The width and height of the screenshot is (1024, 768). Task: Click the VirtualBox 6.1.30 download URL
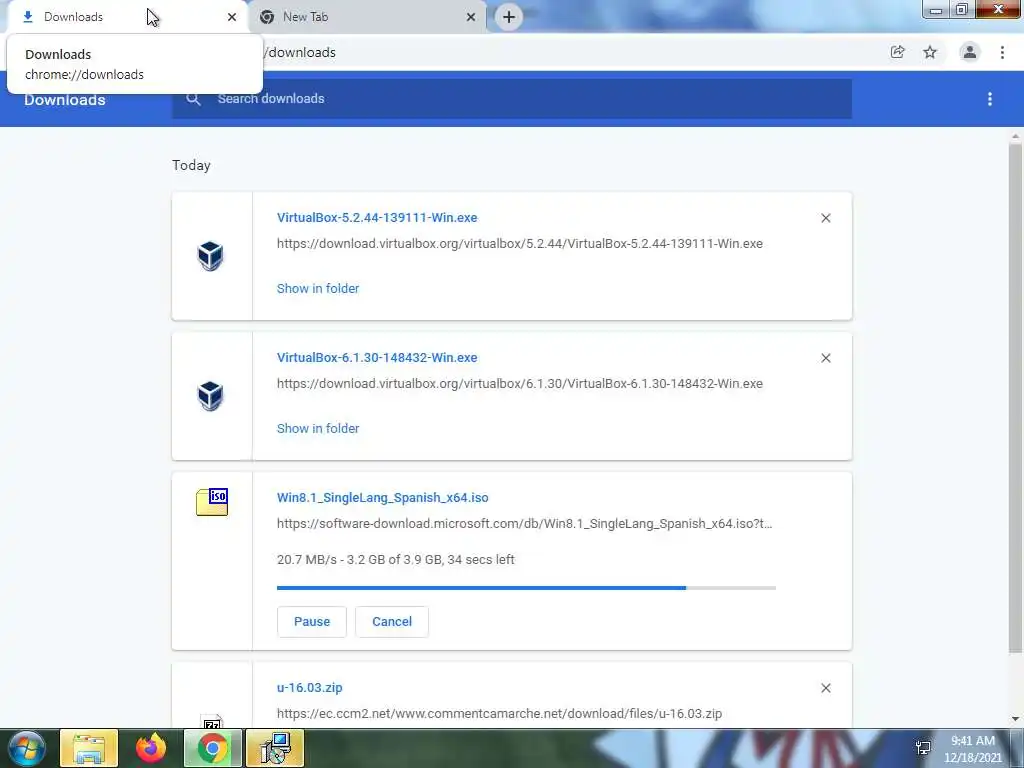tap(520, 383)
